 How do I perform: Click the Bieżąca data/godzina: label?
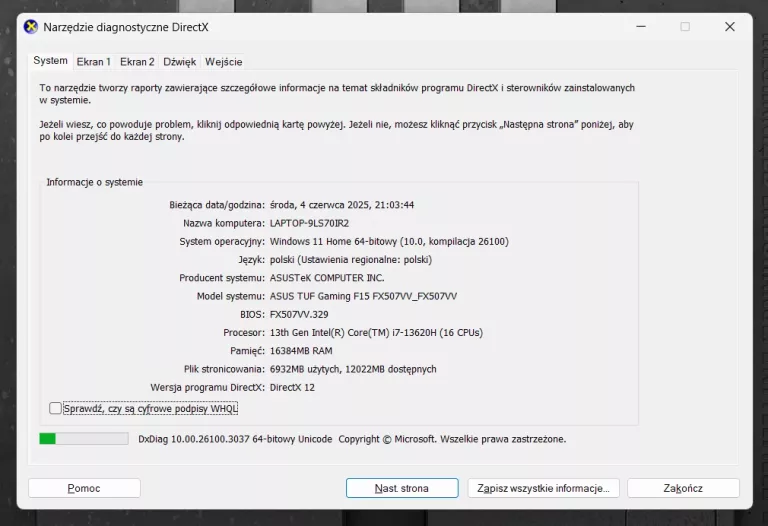pyautogui.click(x=217, y=205)
